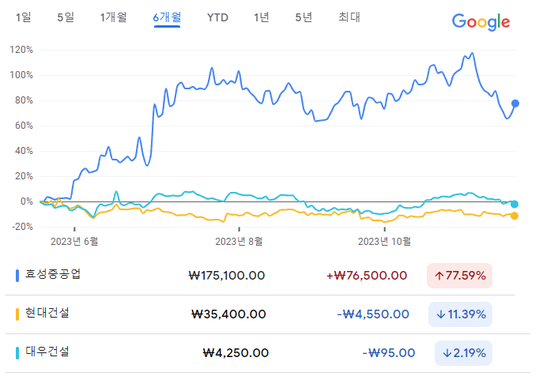Click the blue color marker beside 효성중공업
The width and height of the screenshot is (539, 380).
click(17, 275)
